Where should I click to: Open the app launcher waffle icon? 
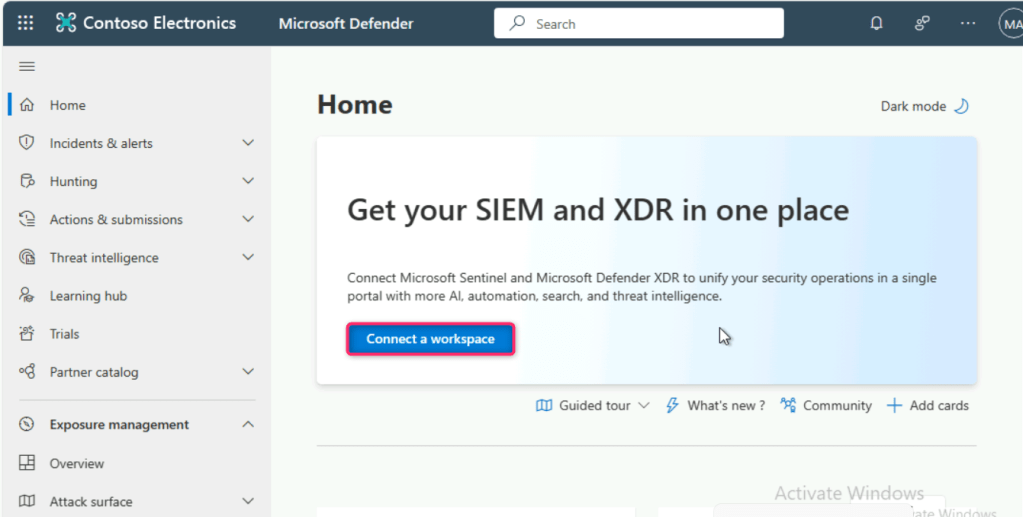coord(25,23)
